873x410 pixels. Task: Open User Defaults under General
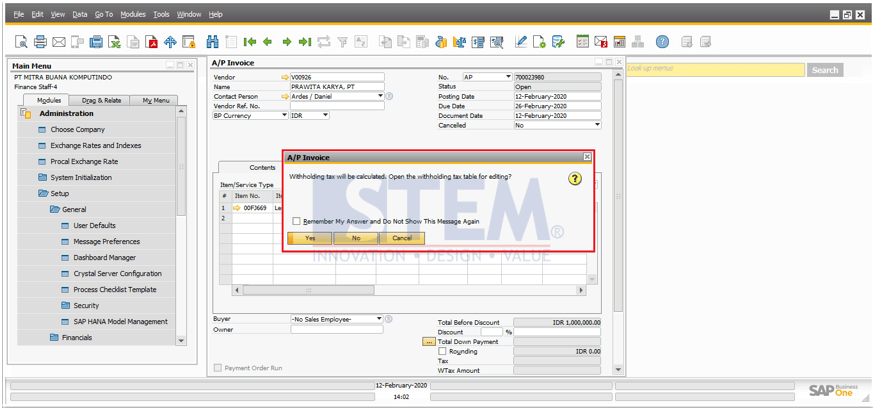tap(95, 226)
